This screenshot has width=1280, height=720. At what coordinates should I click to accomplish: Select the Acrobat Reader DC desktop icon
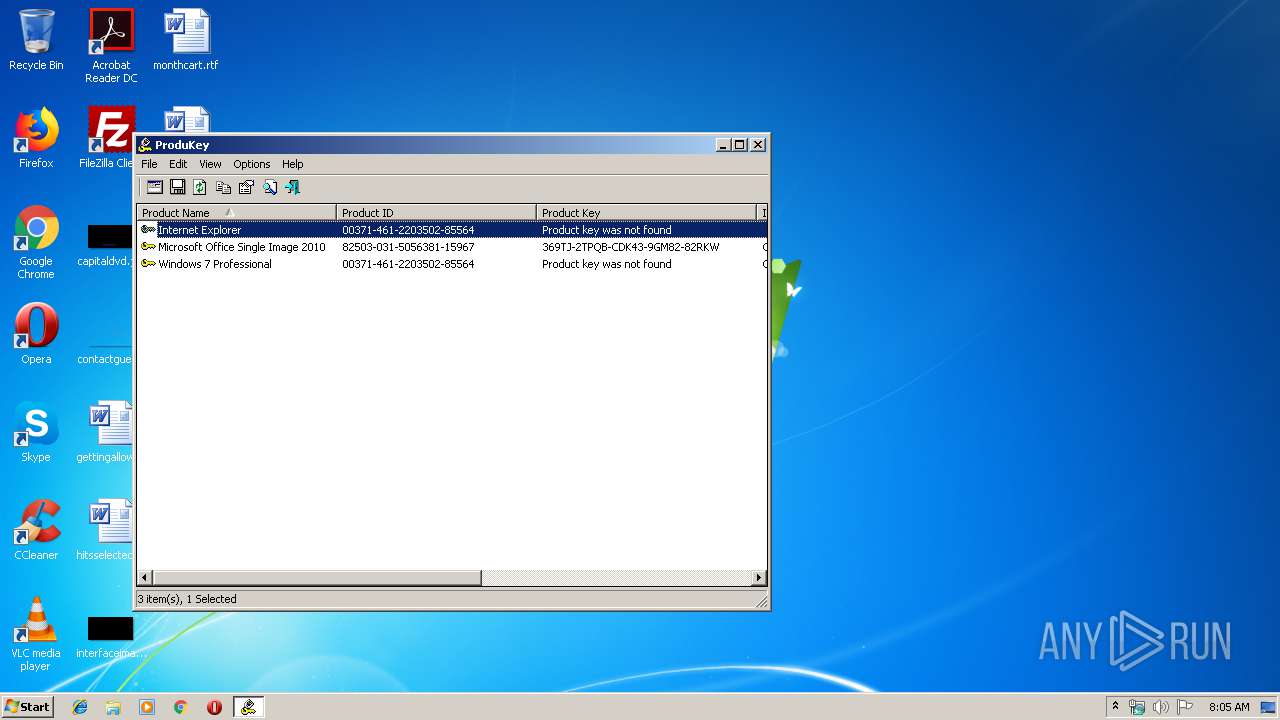click(x=111, y=46)
